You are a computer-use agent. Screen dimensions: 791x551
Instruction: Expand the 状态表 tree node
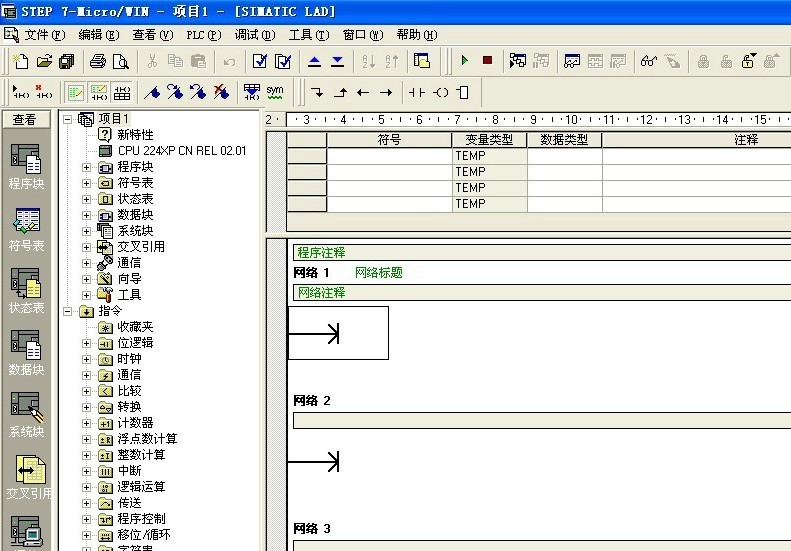point(86,199)
